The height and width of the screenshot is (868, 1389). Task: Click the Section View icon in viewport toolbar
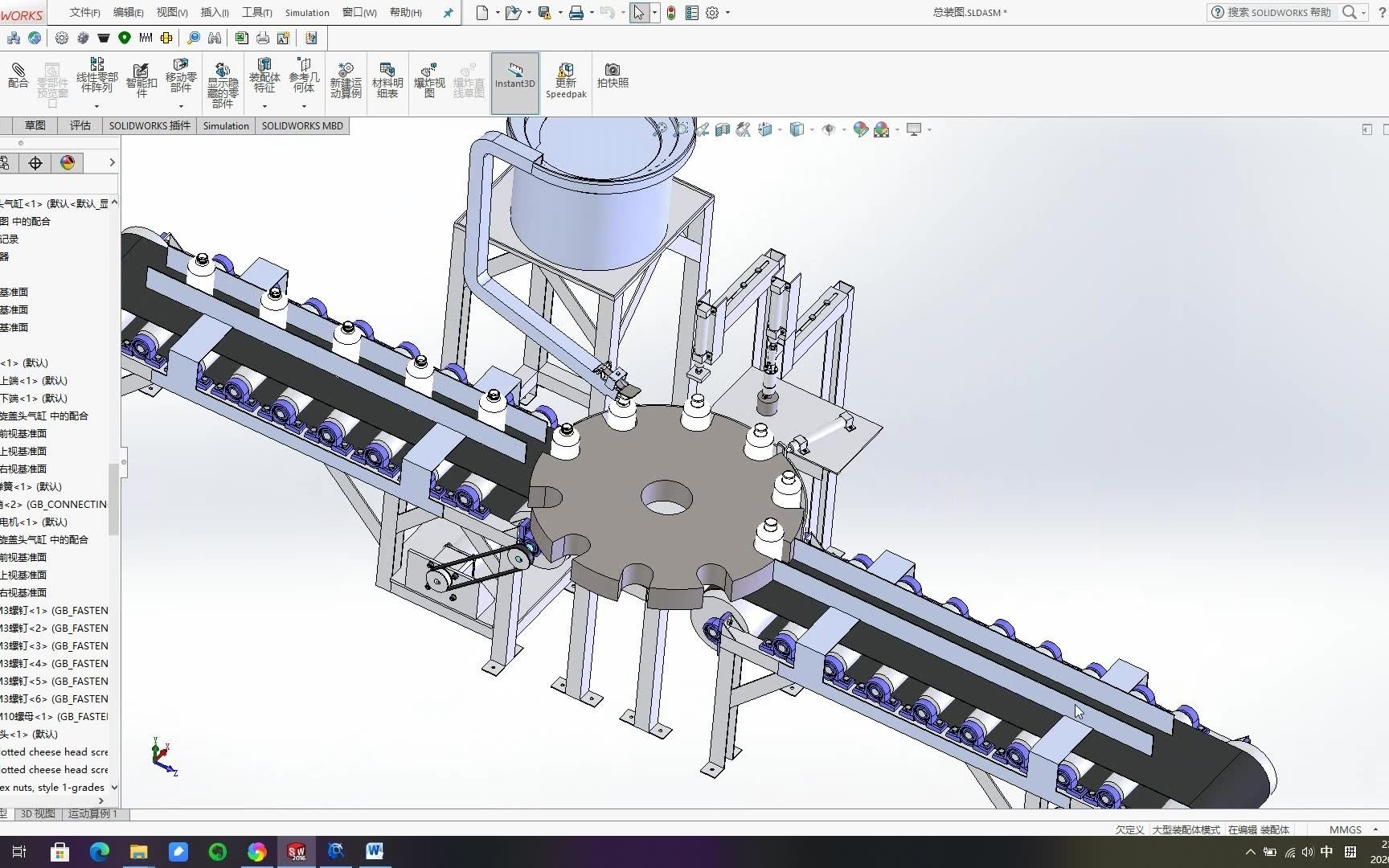pyautogui.click(x=723, y=129)
